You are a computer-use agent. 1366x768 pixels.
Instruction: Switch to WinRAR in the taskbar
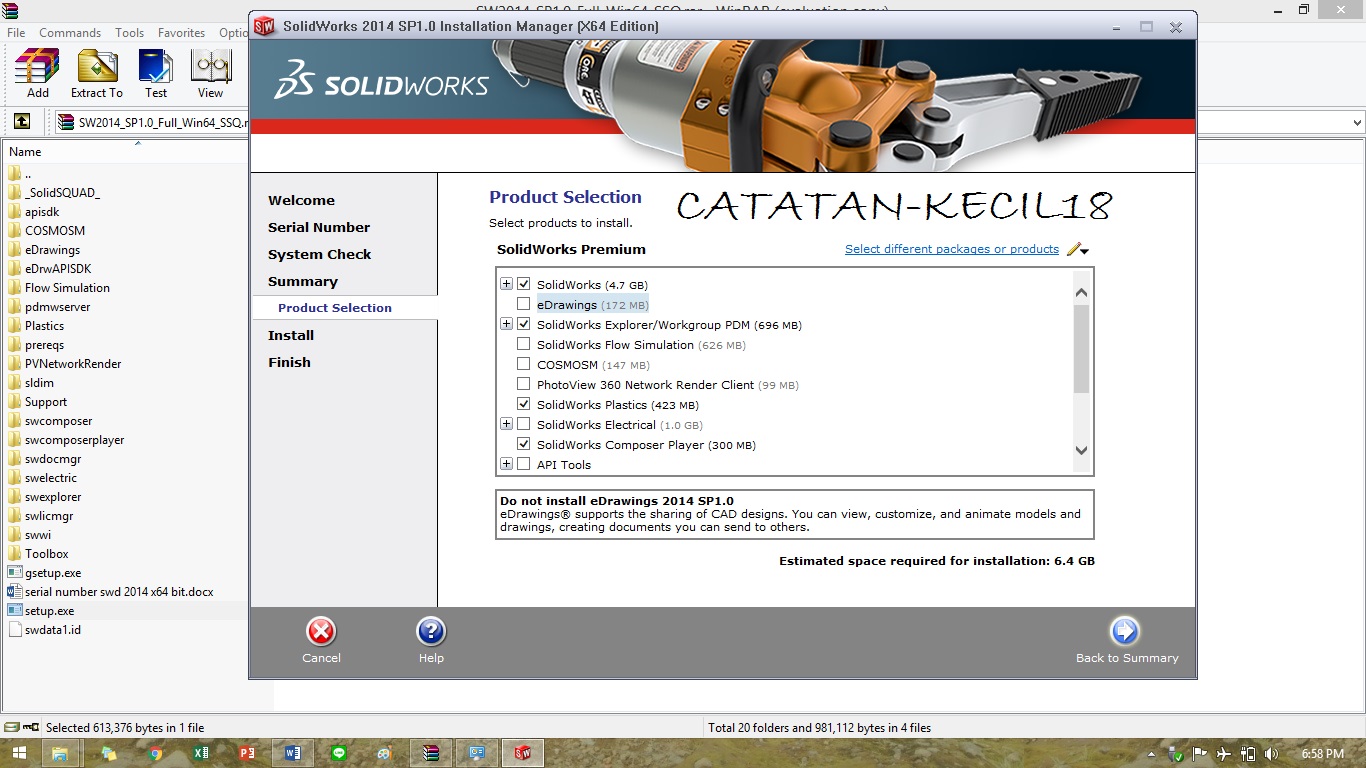click(431, 753)
